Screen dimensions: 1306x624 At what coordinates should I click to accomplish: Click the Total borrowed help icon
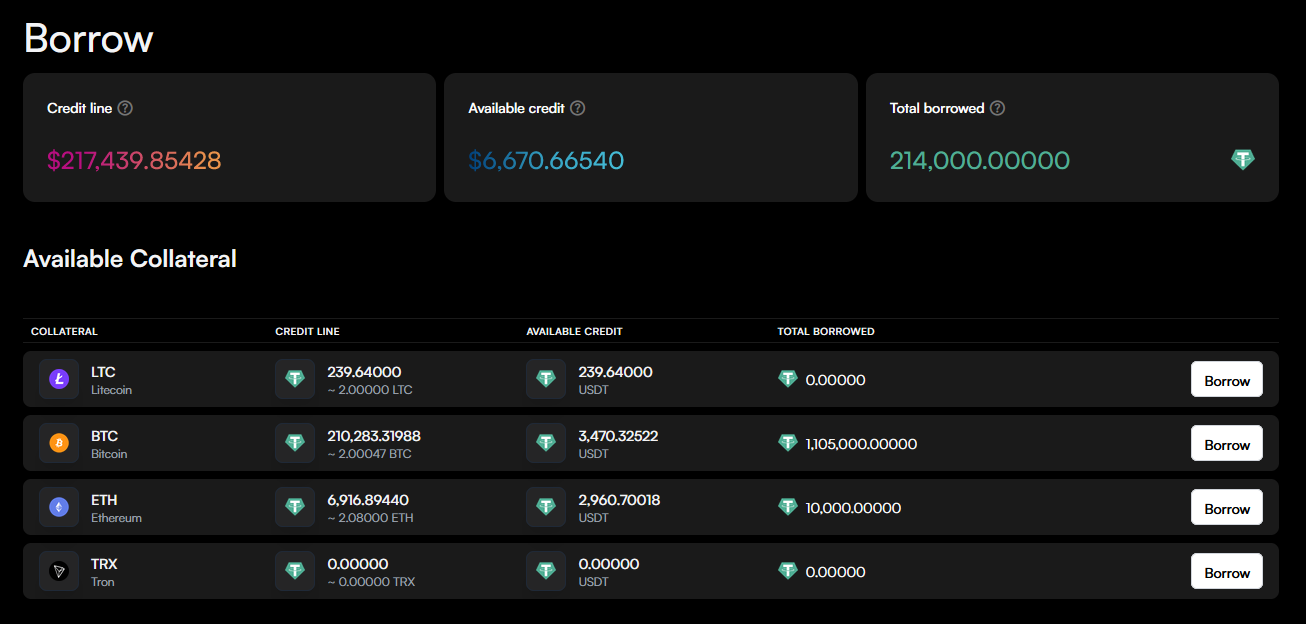(x=997, y=108)
